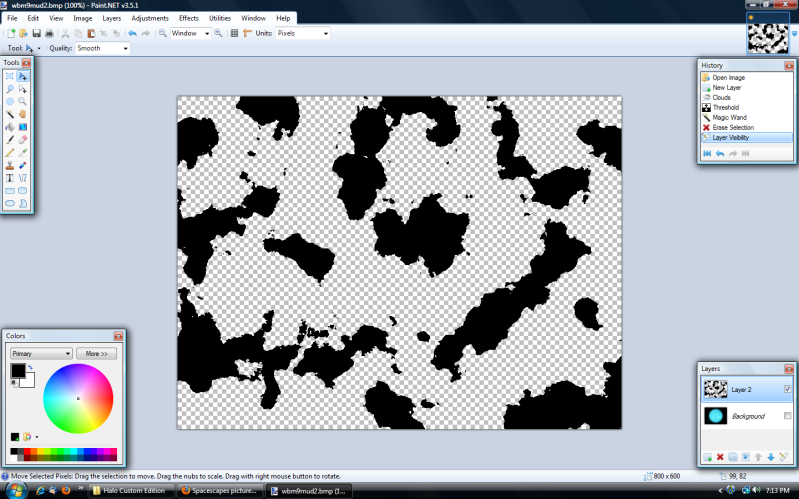The image size is (799, 499).
Task: Select Threshold step in History panel
Action: tap(726, 107)
